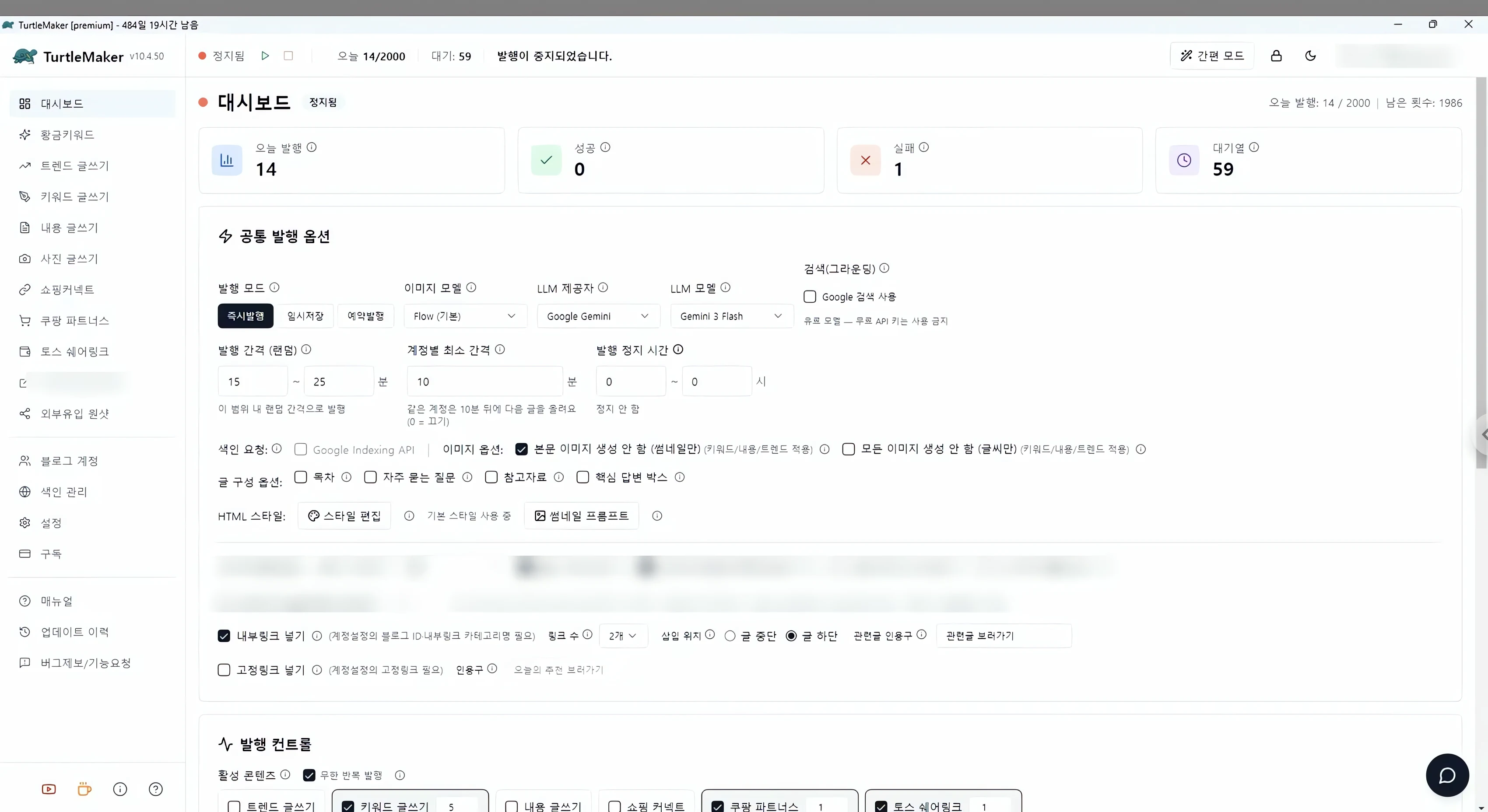Enable 목차 checkbox
1488x812 pixels.
[300, 476]
